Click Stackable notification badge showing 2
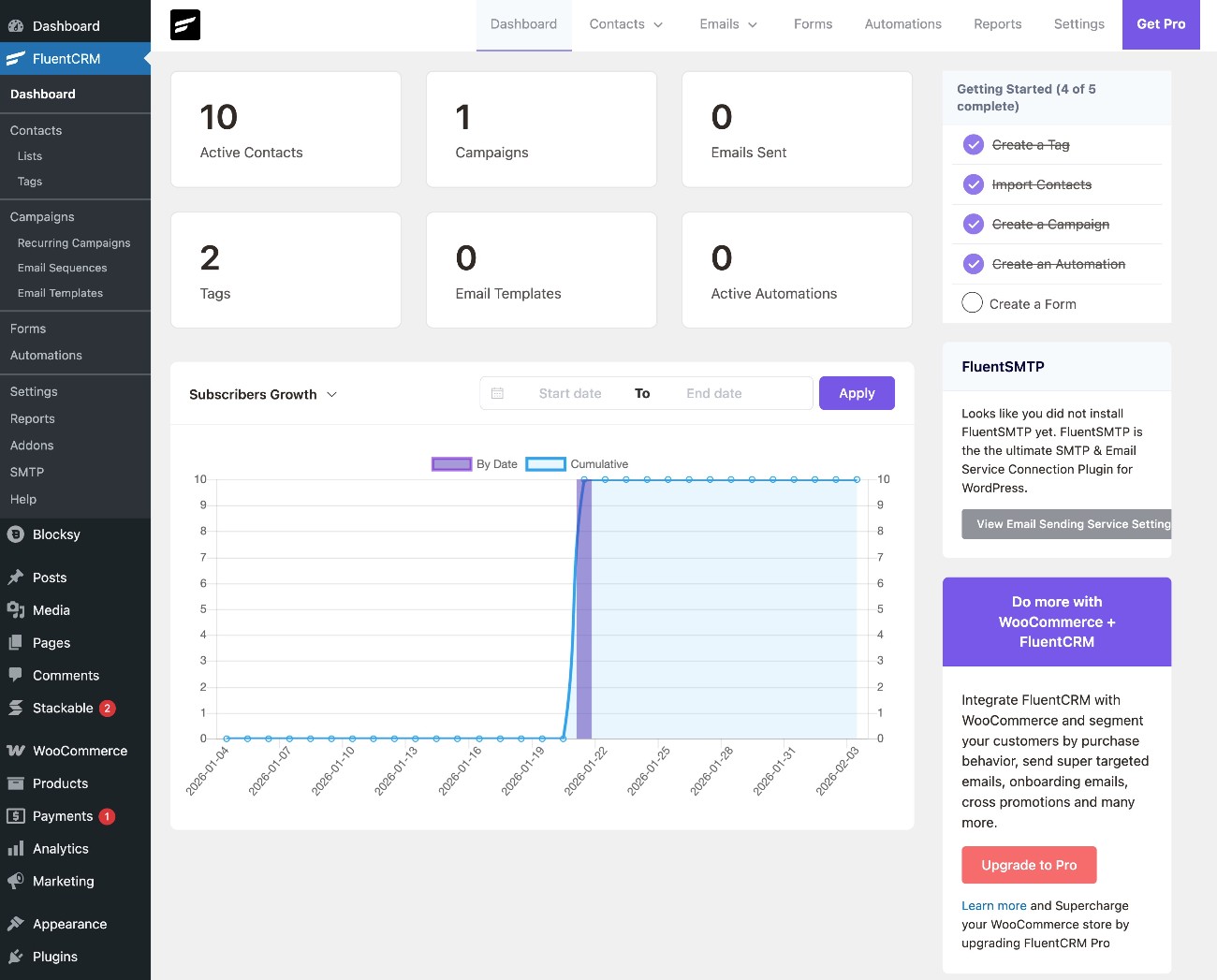This screenshot has height=980, width=1217. (x=108, y=709)
